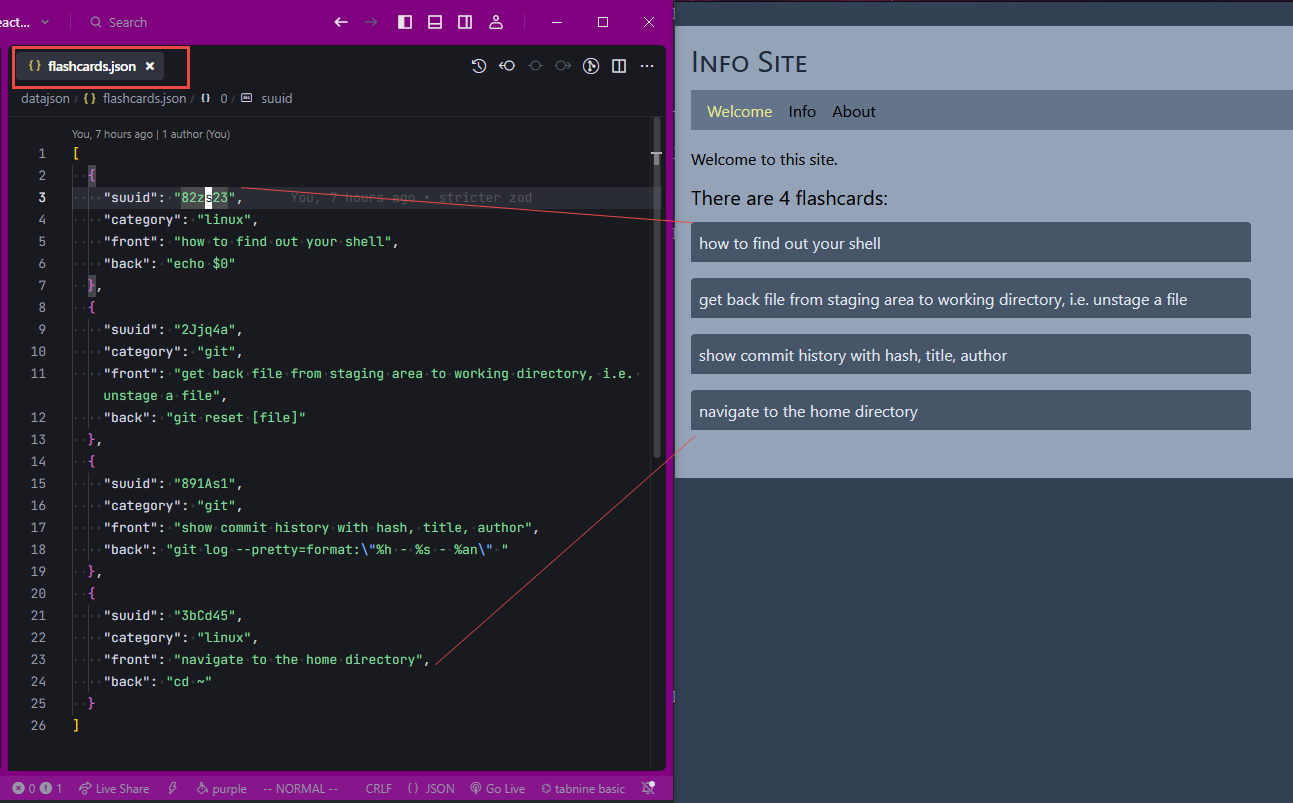Click the 'Welcome to this site.' text

[x=764, y=159]
